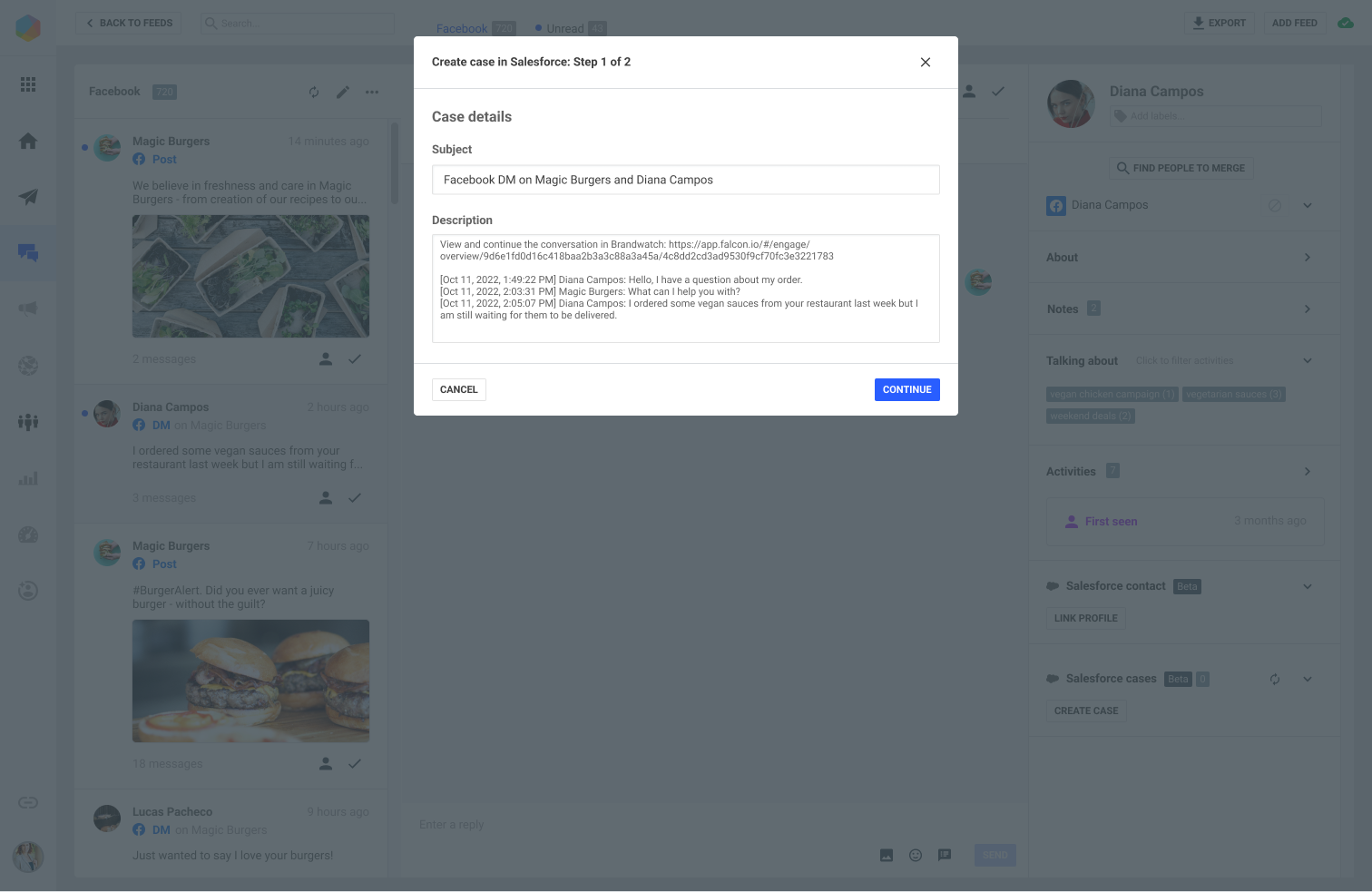Filter by weekend deals tag

(x=1091, y=417)
